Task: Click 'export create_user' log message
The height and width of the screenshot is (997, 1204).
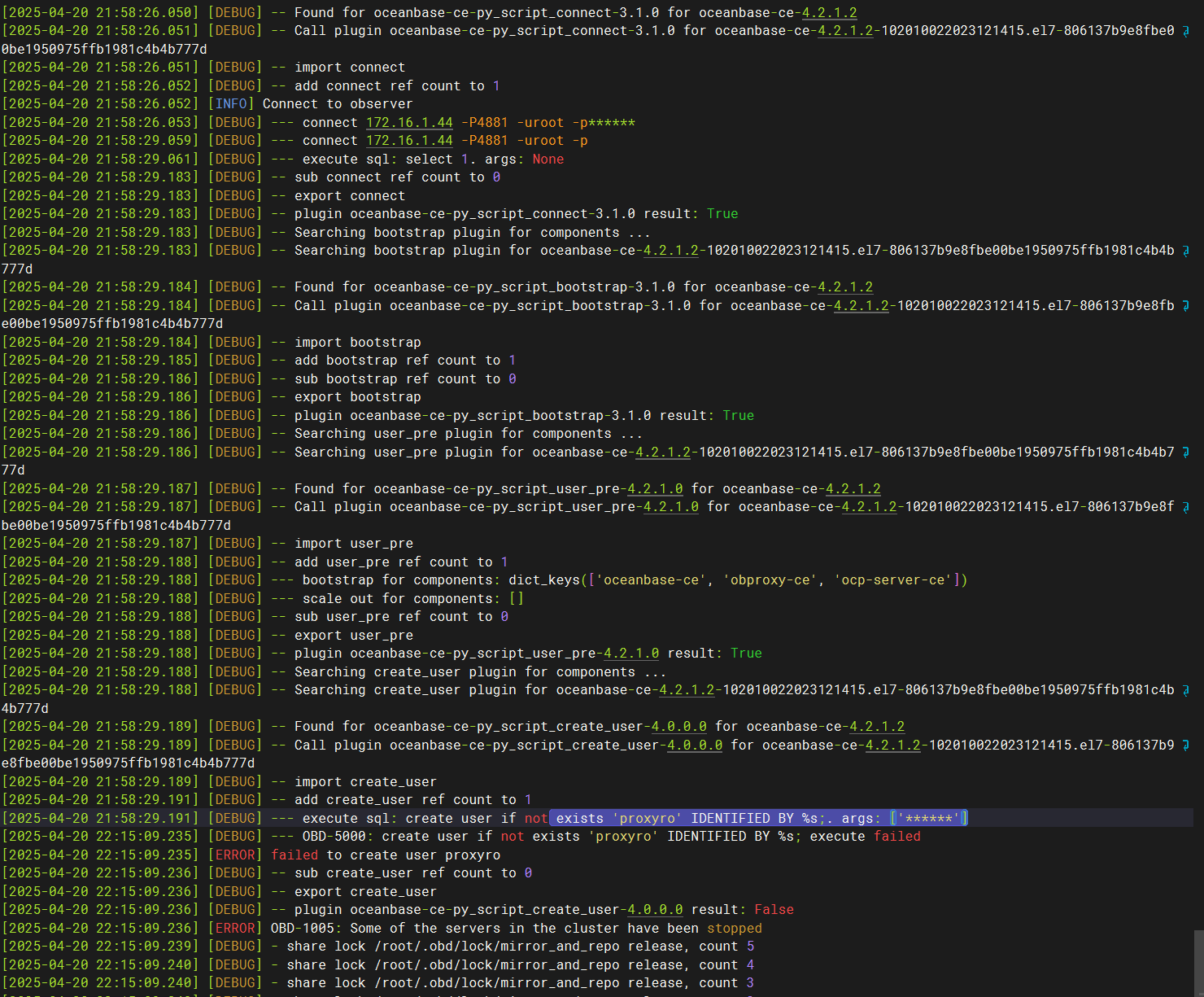Action: (x=365, y=892)
